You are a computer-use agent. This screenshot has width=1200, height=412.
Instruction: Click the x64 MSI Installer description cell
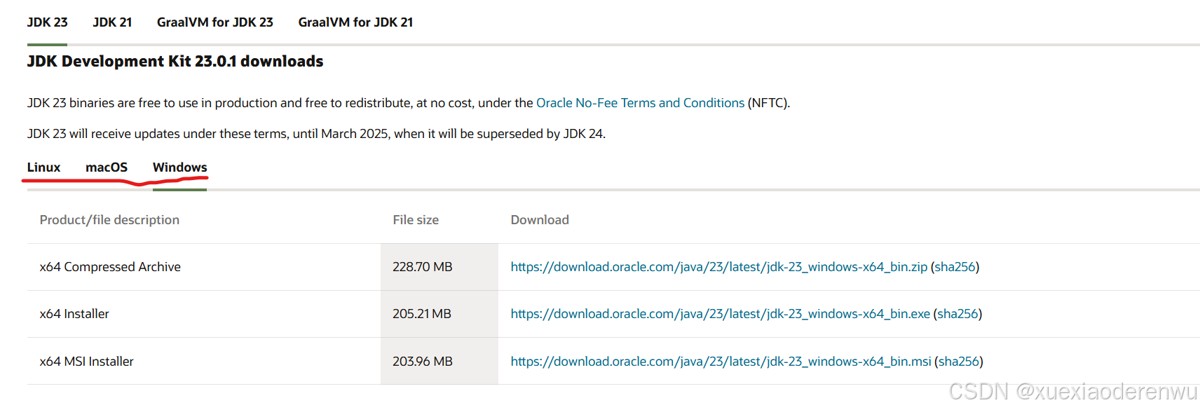tap(87, 361)
